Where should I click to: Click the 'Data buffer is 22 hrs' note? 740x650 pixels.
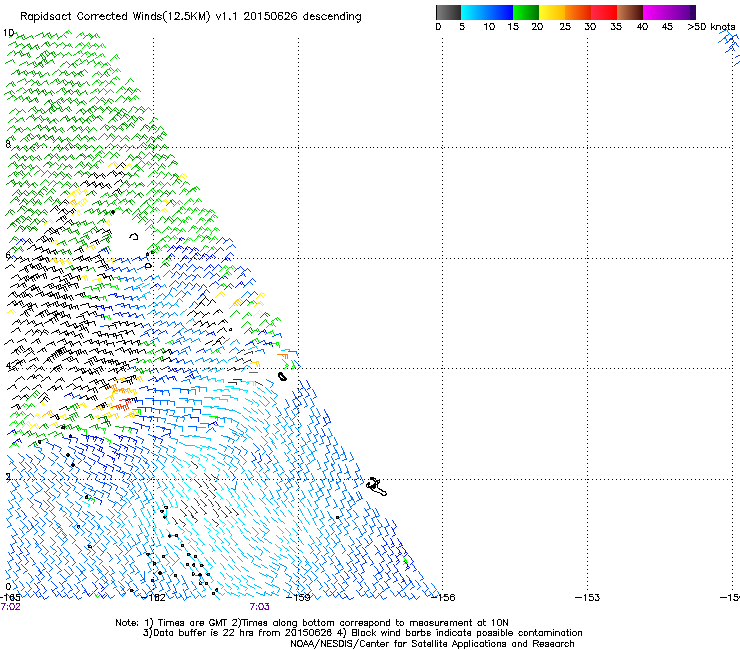363,633
